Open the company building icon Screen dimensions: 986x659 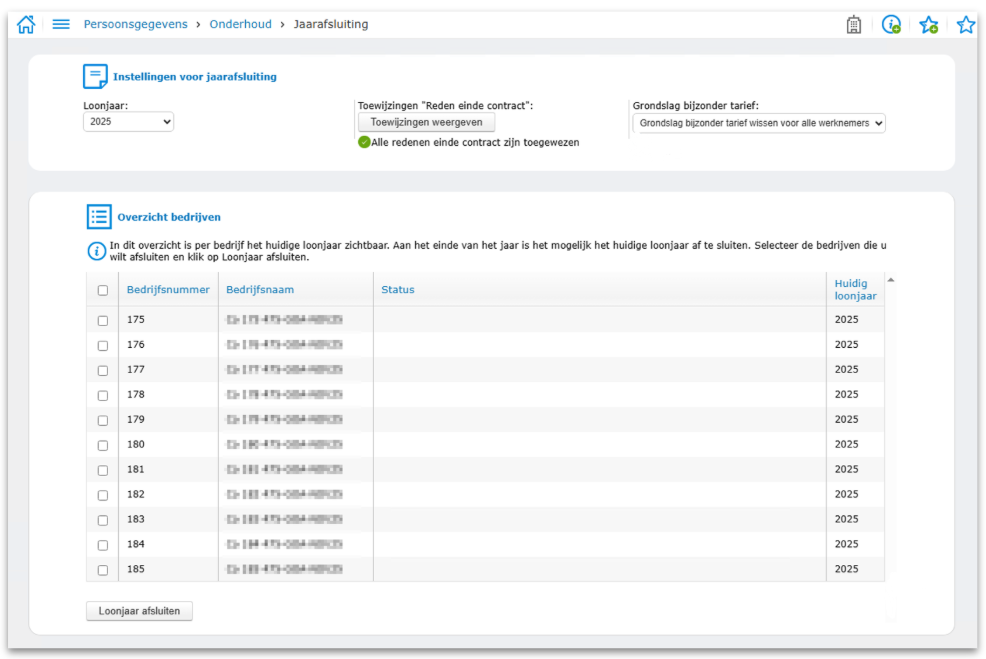pos(853,25)
